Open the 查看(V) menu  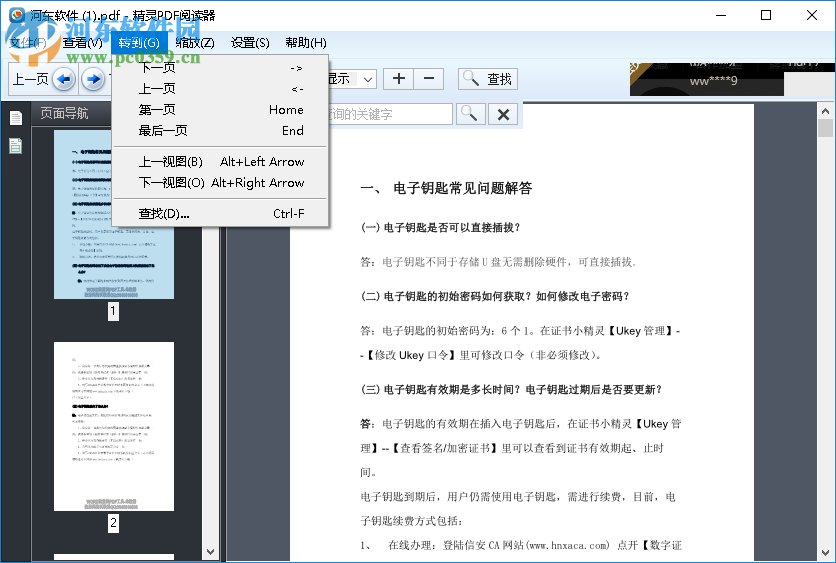click(x=83, y=43)
